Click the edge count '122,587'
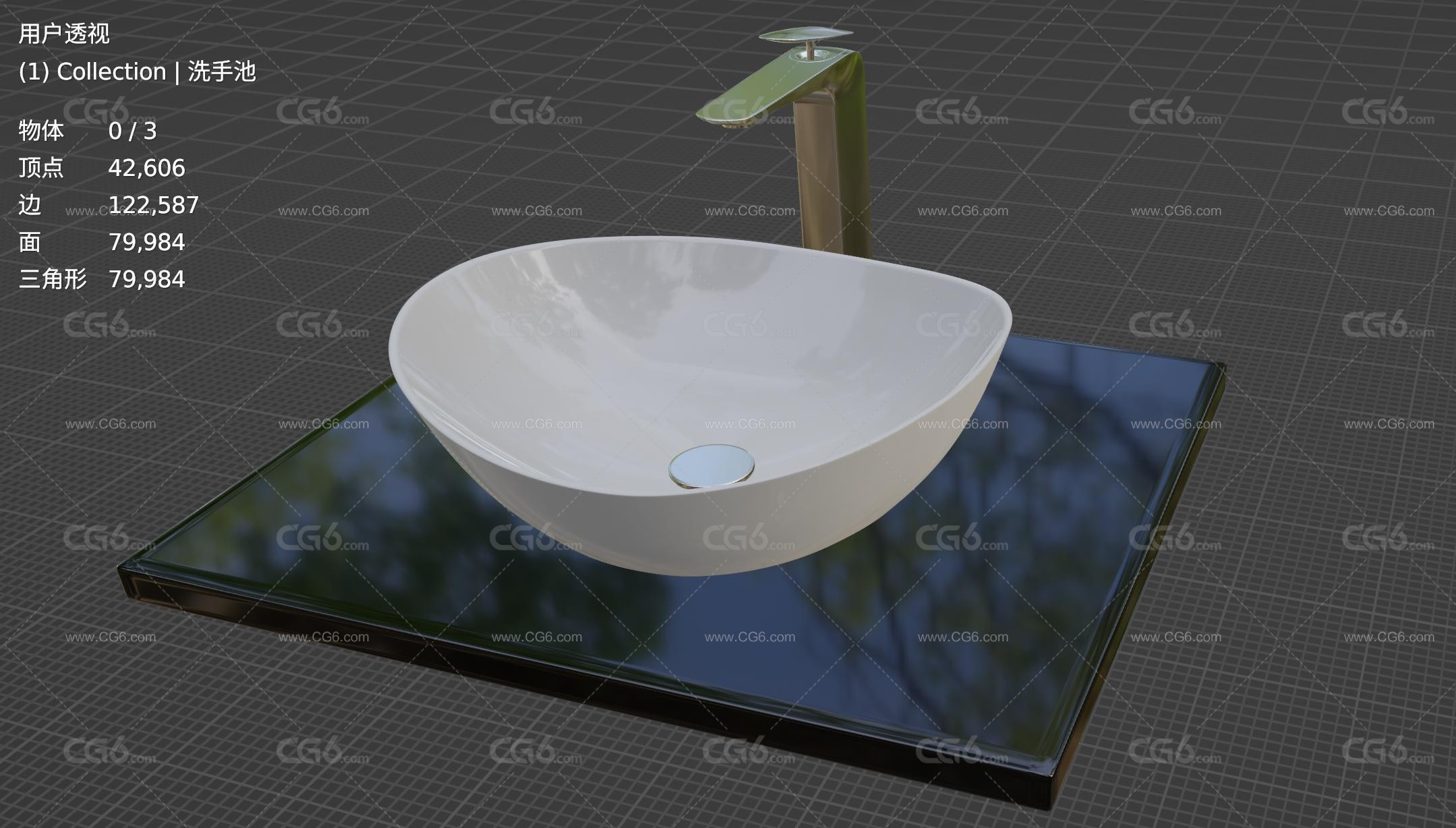 click(153, 205)
